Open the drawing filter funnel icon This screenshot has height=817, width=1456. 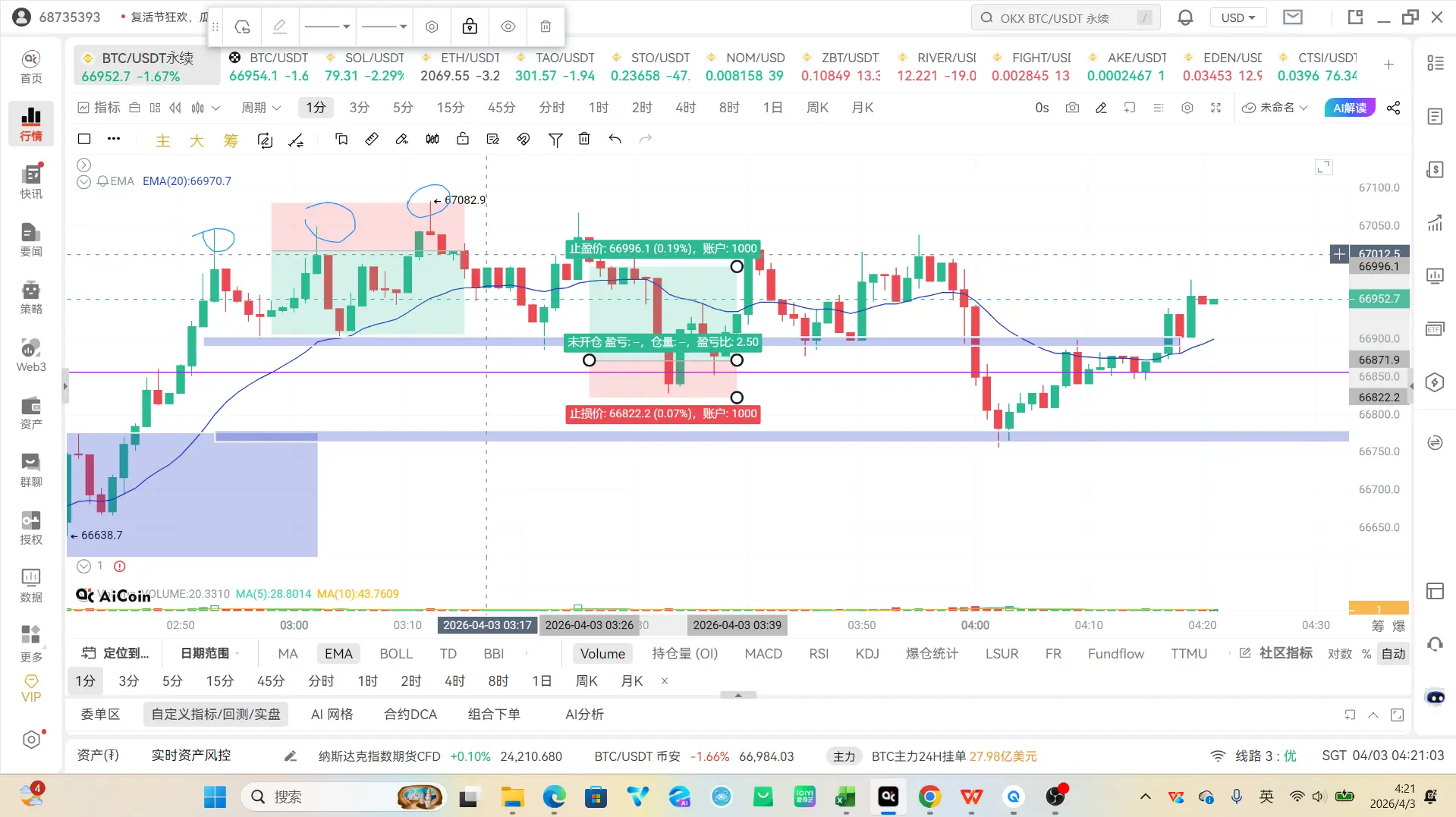pyautogui.click(x=555, y=140)
